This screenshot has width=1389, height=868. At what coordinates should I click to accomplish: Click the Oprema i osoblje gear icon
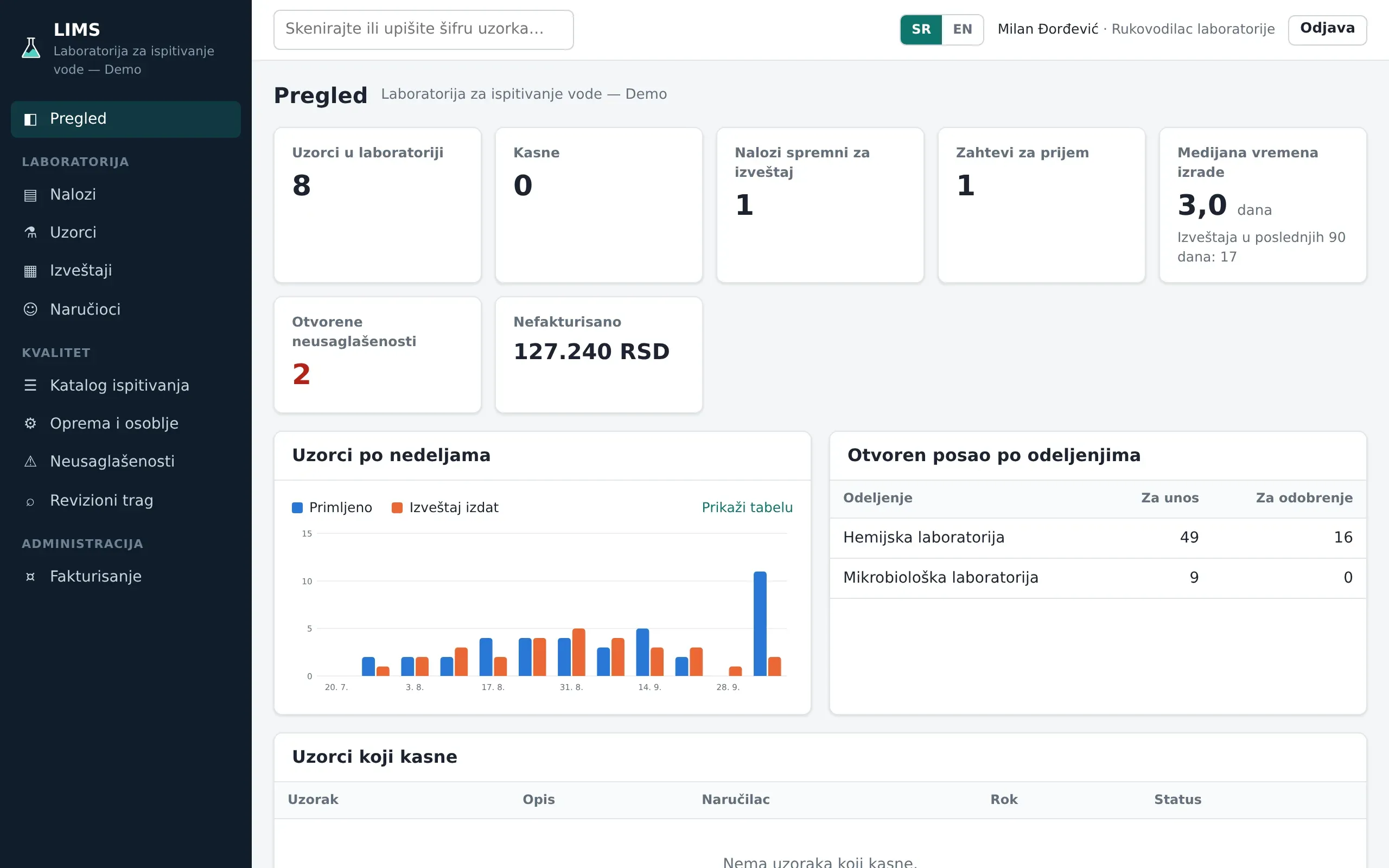click(x=30, y=424)
